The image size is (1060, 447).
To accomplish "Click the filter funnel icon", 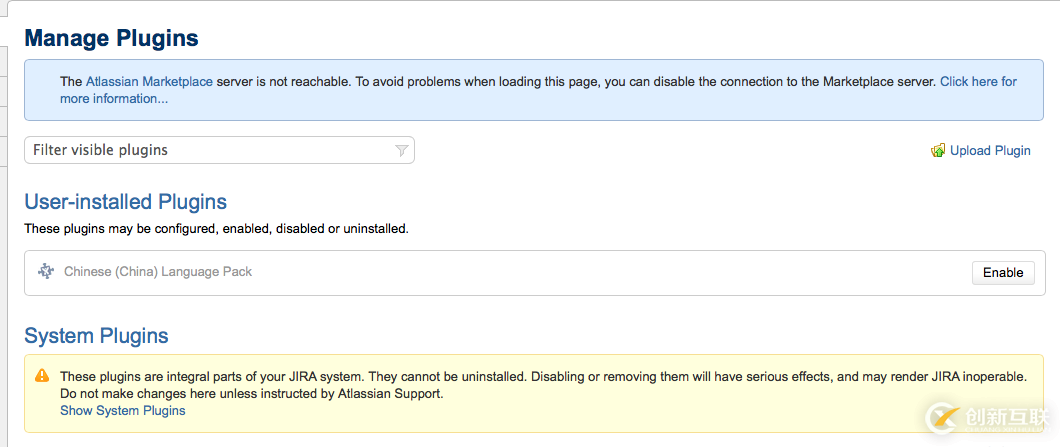I will (x=402, y=150).
